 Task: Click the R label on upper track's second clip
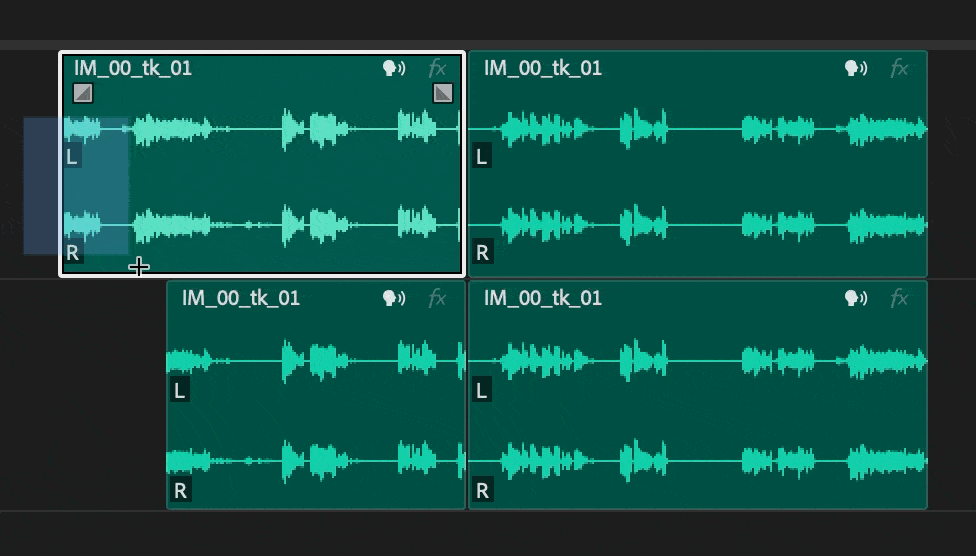click(x=482, y=252)
